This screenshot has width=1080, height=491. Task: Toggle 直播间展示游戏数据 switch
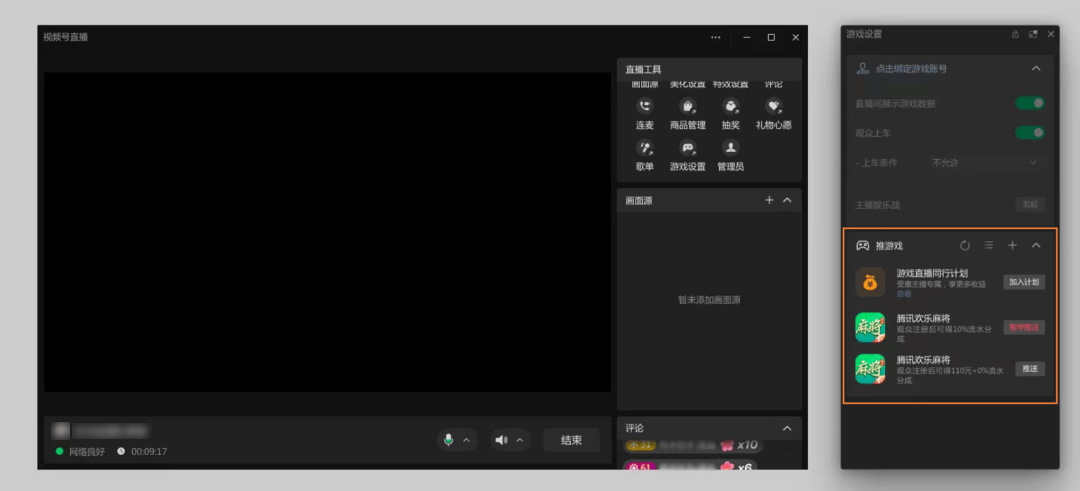[x=1030, y=103]
